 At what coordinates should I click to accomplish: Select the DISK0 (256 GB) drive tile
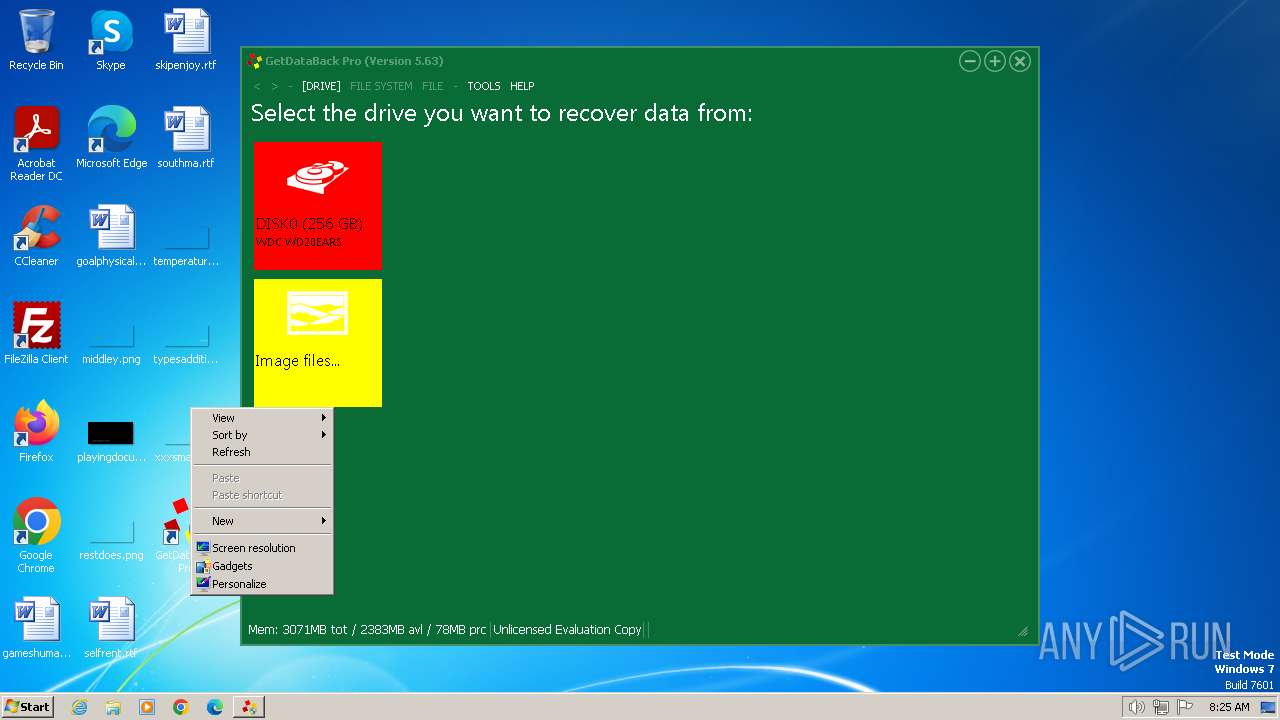[x=318, y=206]
